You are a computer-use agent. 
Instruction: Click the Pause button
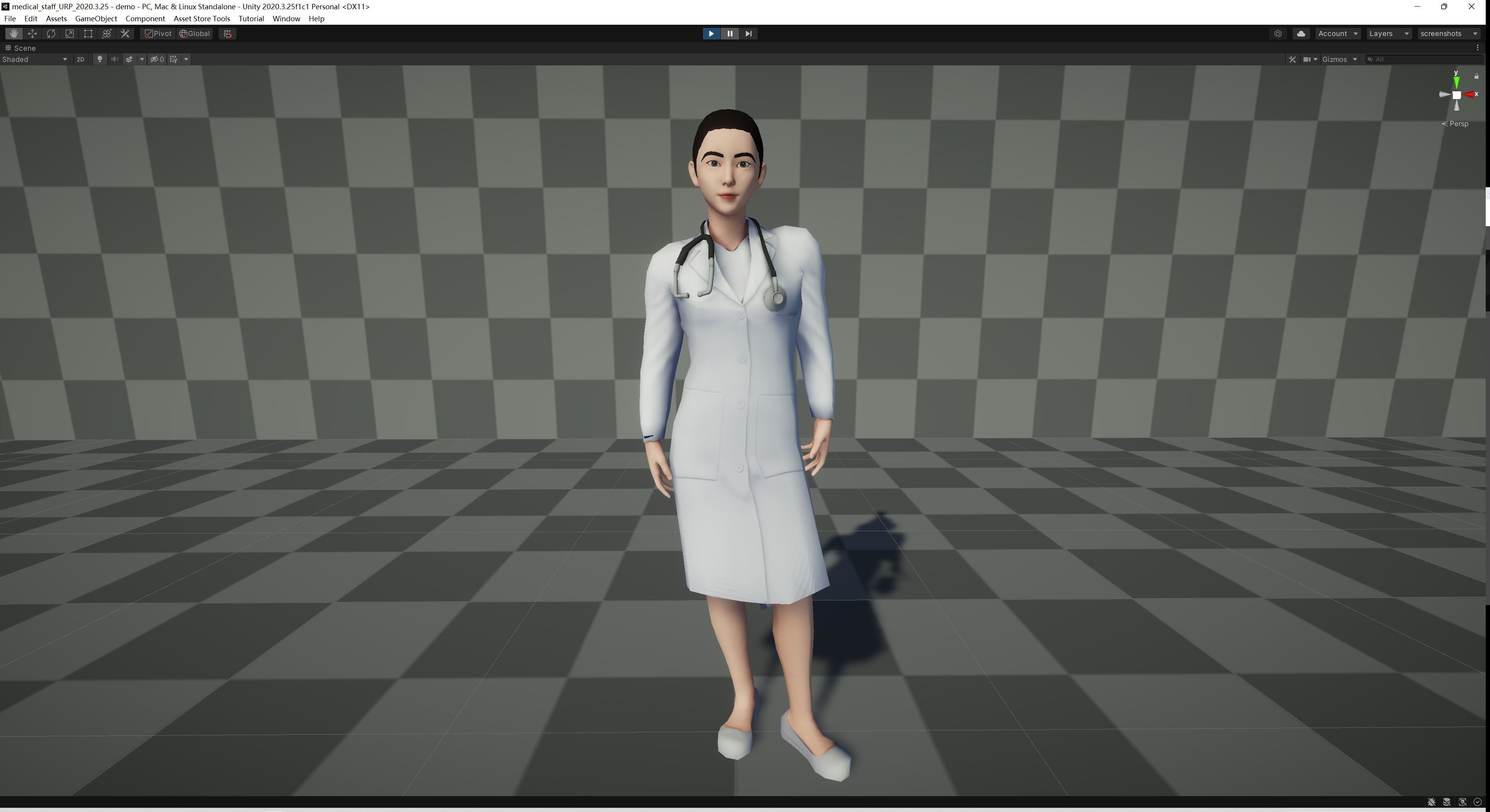pos(729,34)
